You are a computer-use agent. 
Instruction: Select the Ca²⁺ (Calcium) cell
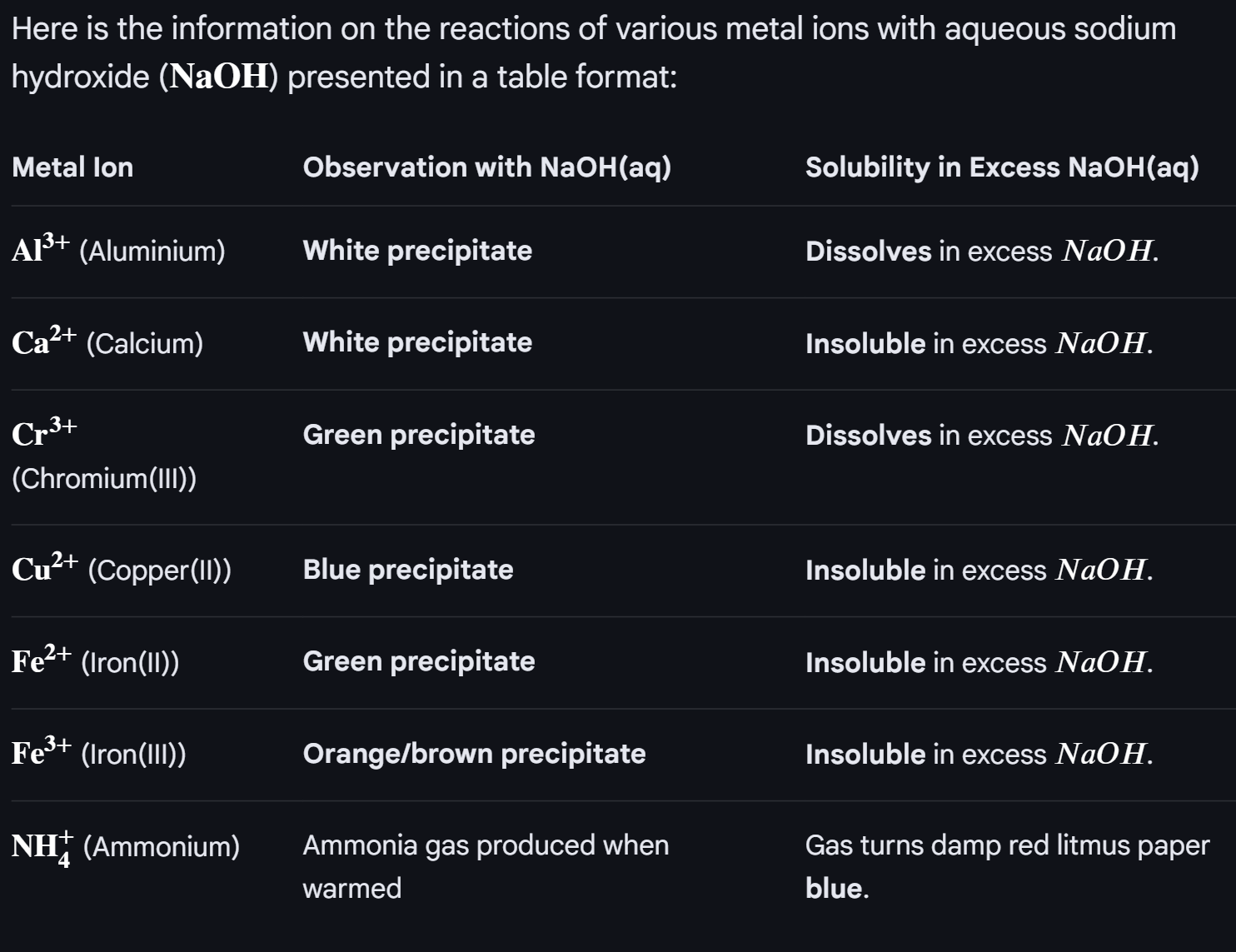(x=107, y=343)
